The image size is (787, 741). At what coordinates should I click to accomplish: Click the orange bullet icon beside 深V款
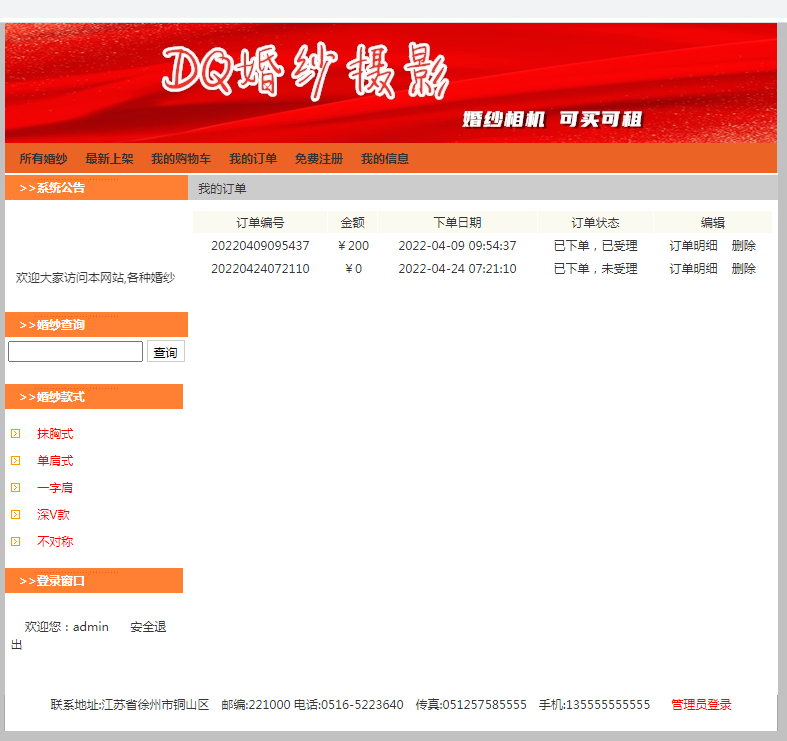click(15, 515)
